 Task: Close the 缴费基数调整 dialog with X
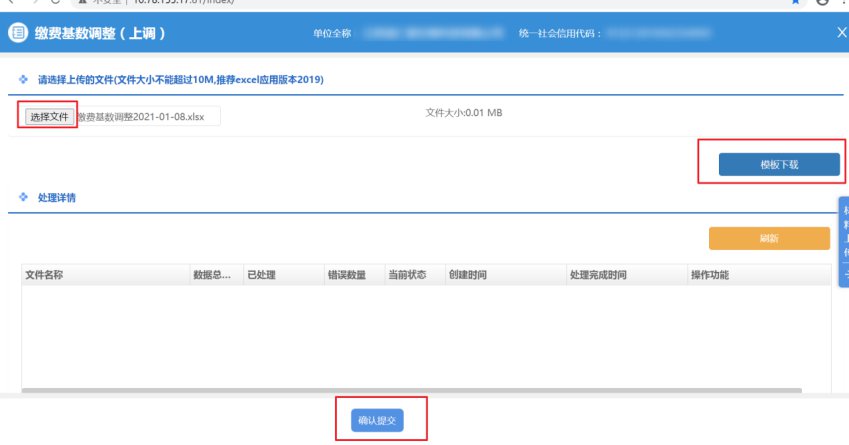pyautogui.click(x=841, y=32)
